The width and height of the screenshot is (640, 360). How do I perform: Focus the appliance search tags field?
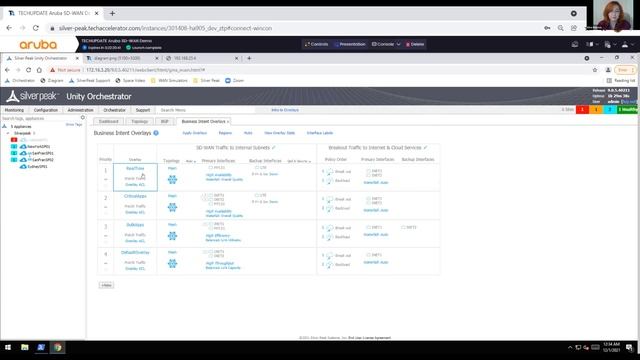pos(40,118)
